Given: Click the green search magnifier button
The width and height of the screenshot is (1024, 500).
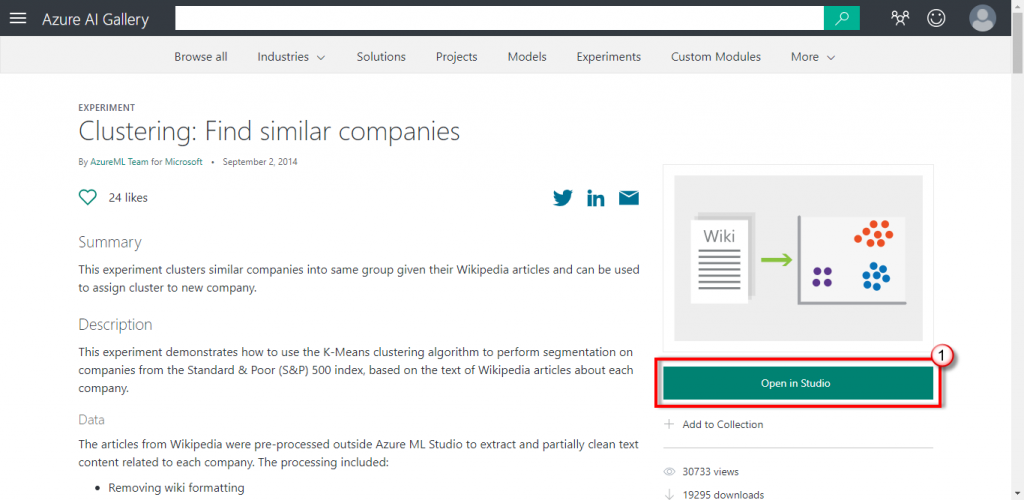Looking at the screenshot, I should (x=842, y=18).
